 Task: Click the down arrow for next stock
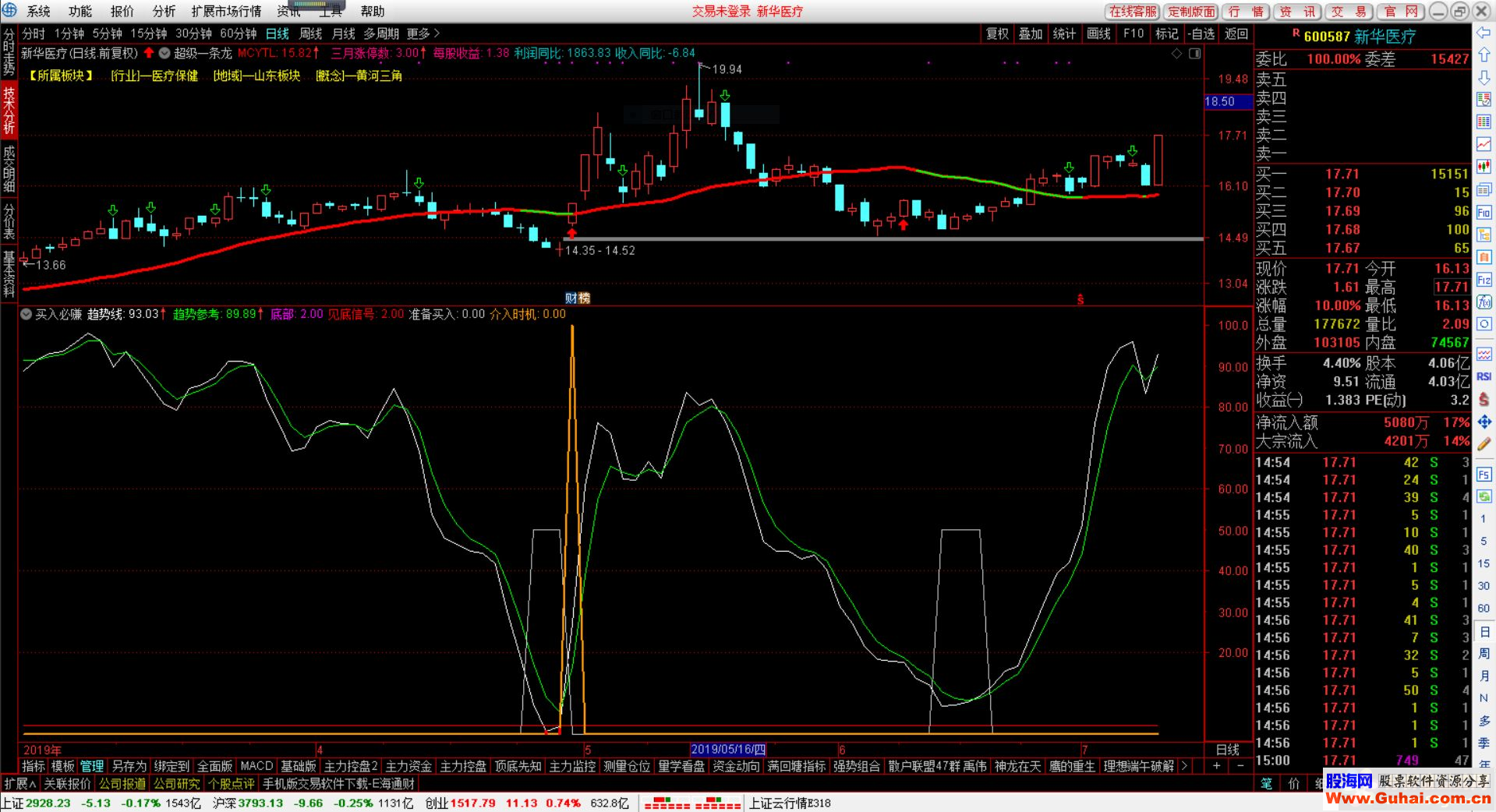pos(1484,77)
